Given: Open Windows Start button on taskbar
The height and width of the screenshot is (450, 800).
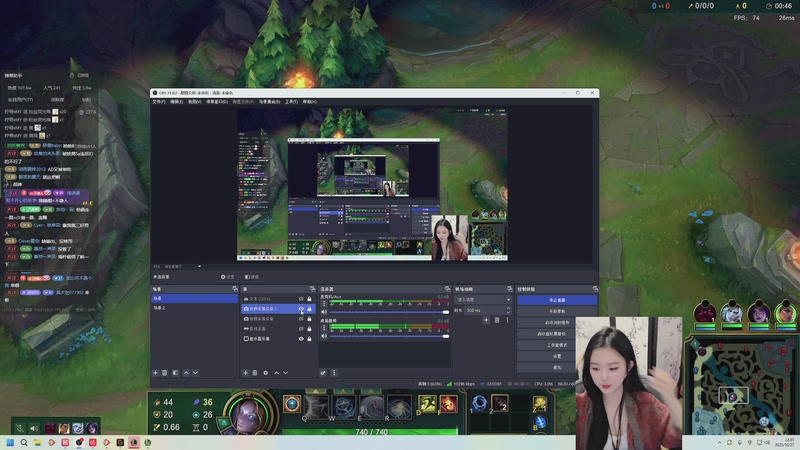Looking at the screenshot, I should point(10,442).
